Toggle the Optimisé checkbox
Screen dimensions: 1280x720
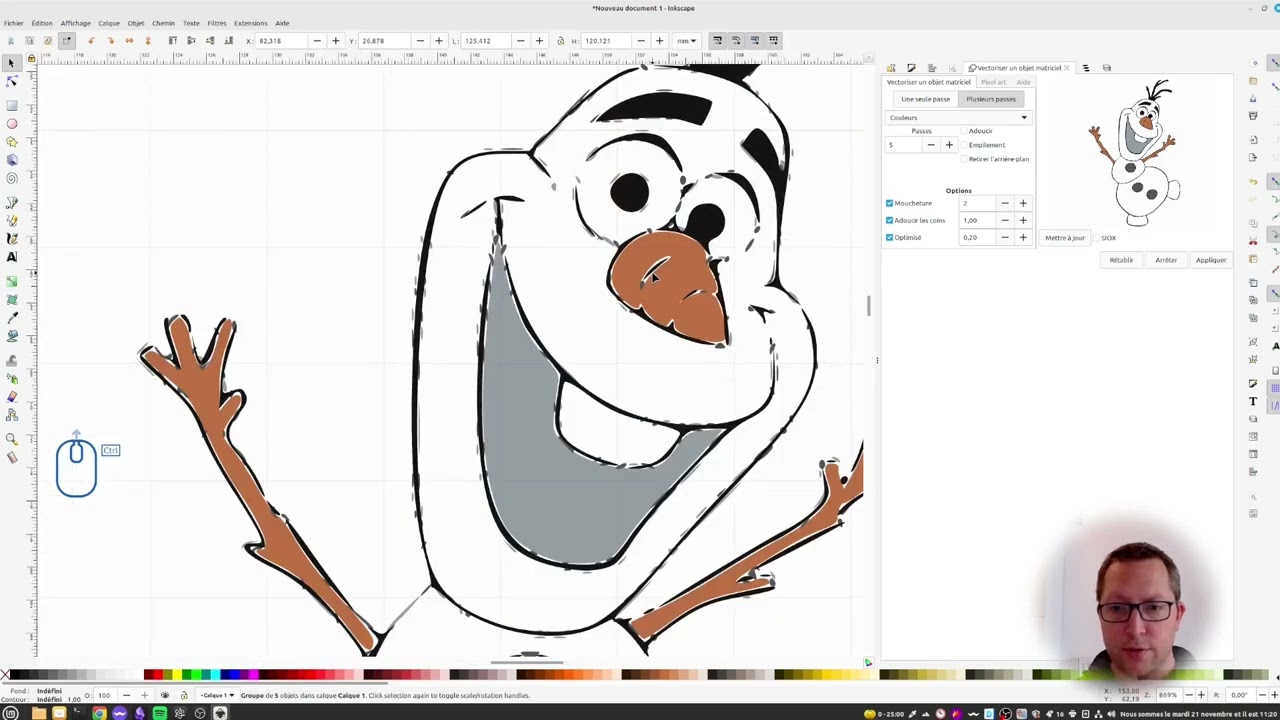[889, 237]
